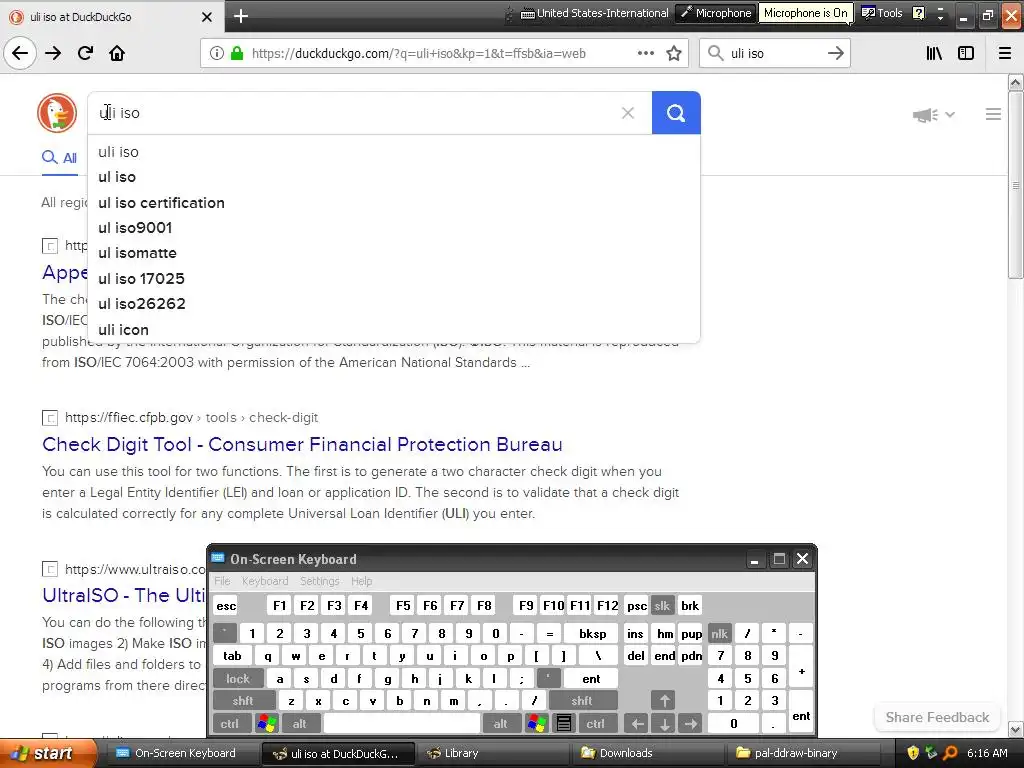The height and width of the screenshot is (768, 1024).
Task: Click the DuckDuckGo megaphone icon
Action: click(925, 115)
